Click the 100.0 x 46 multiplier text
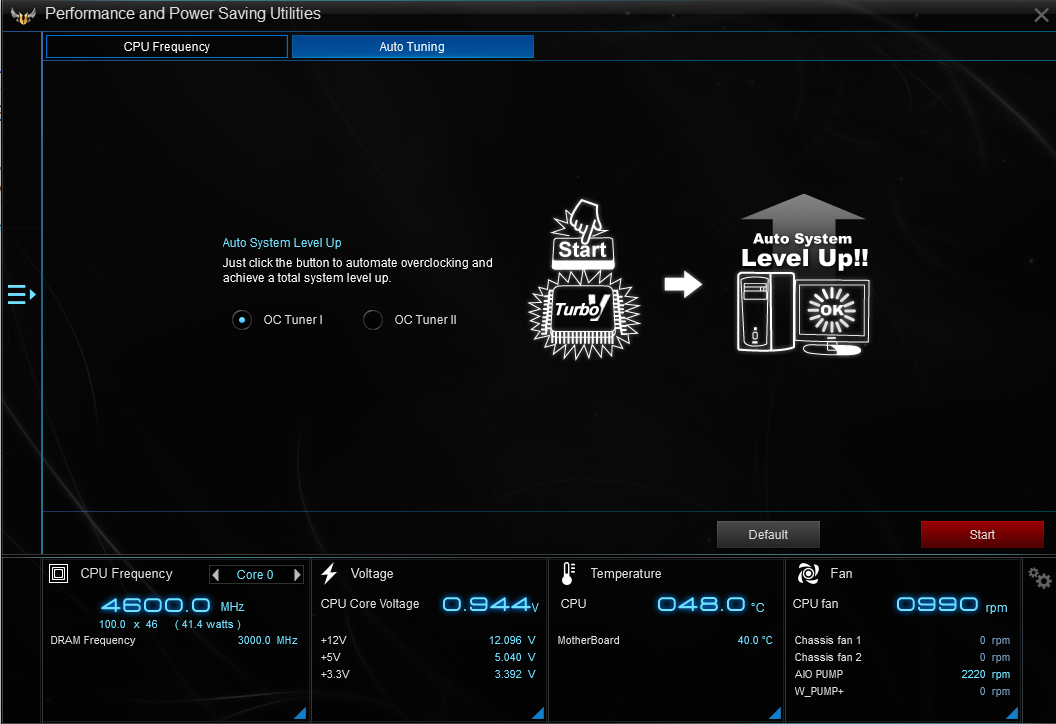This screenshot has height=724, width=1056. [128, 624]
